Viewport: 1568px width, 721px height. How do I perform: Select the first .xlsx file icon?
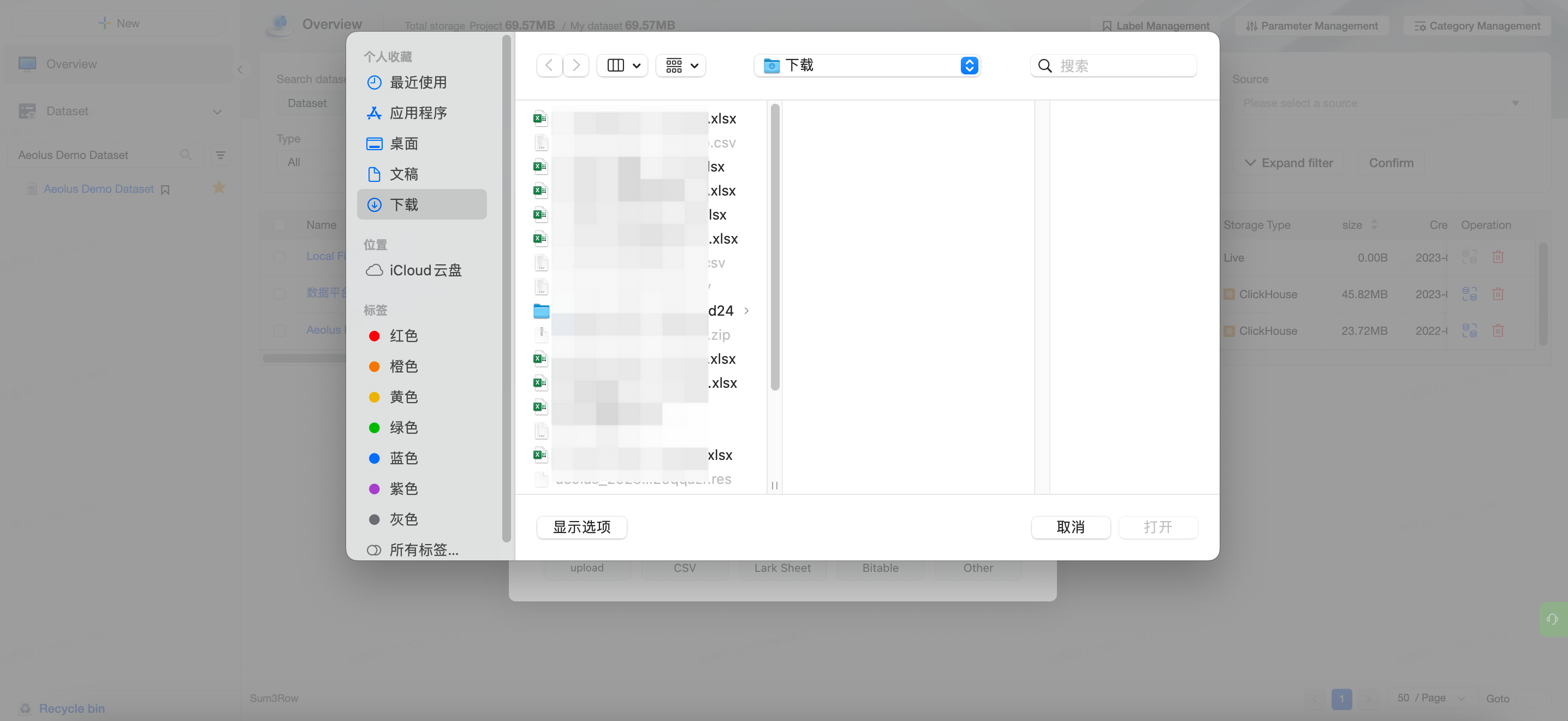[541, 118]
